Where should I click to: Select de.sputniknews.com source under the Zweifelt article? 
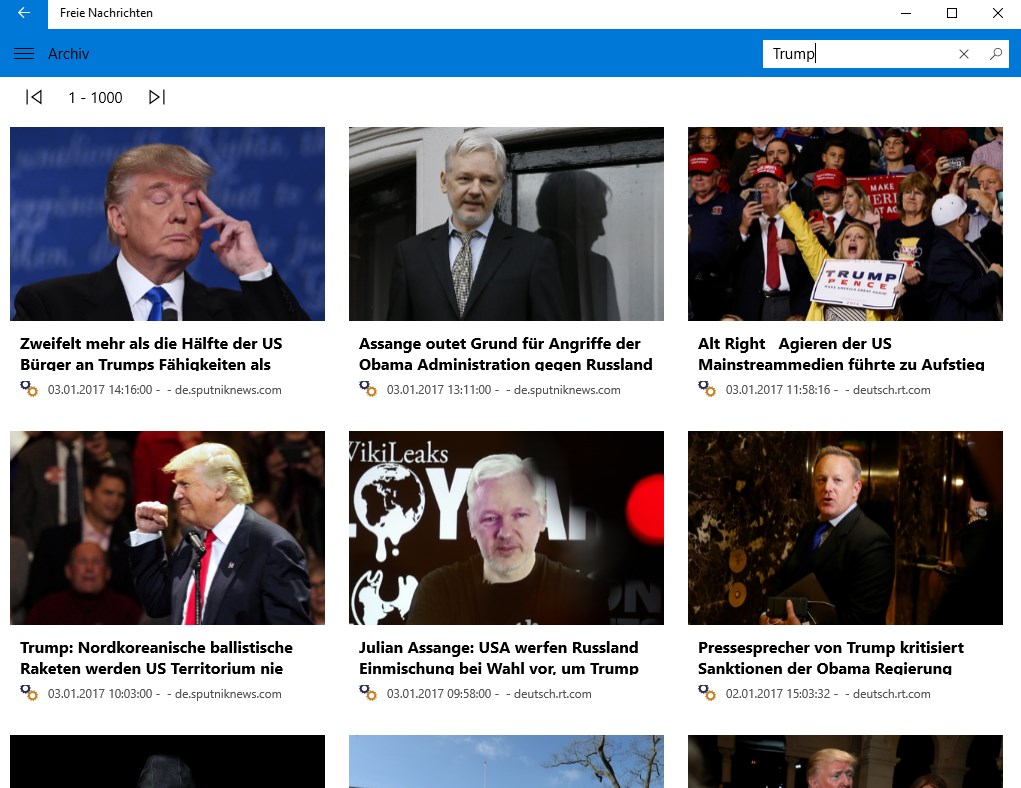[228, 390]
